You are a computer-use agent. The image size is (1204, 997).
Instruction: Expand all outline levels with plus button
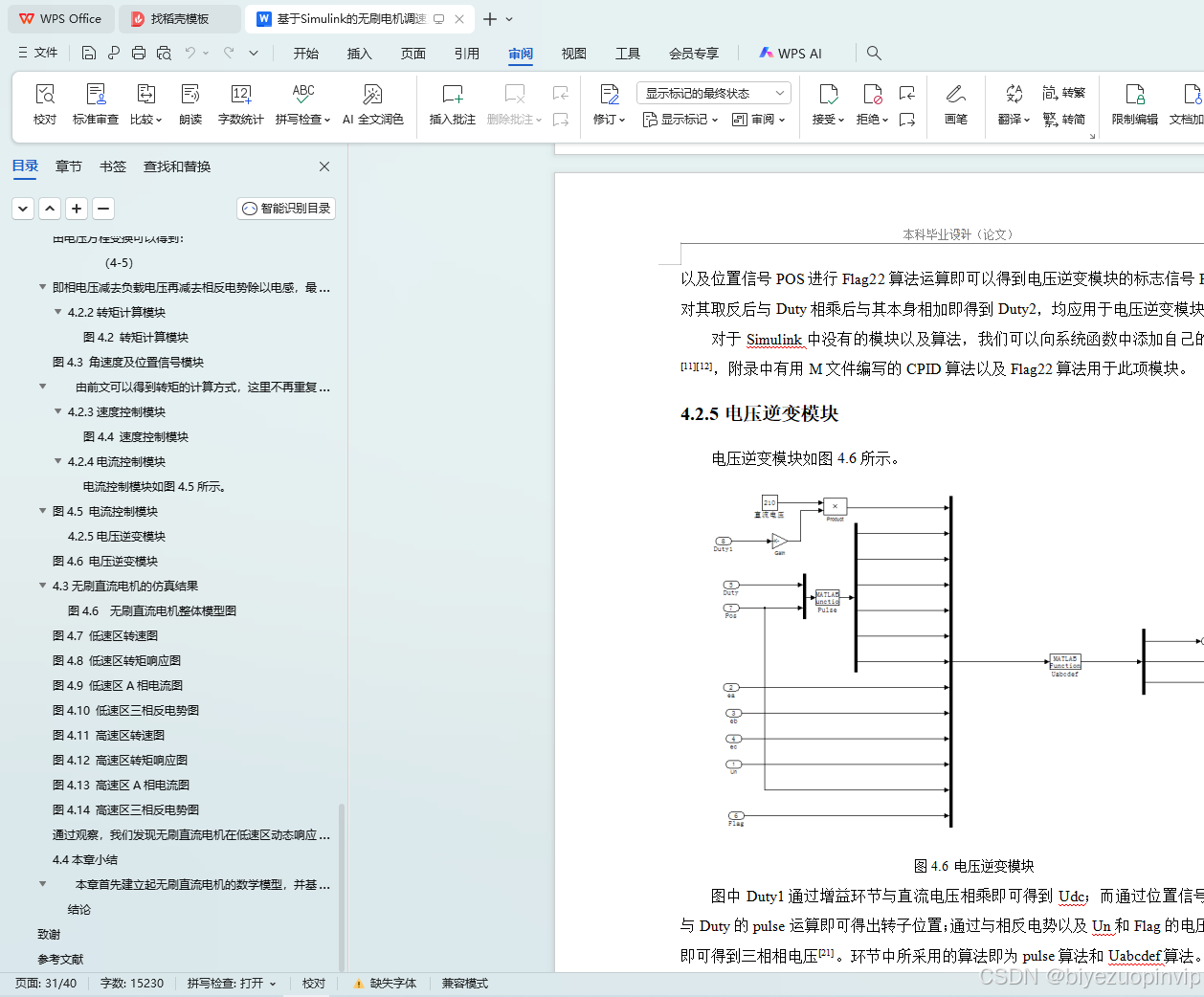click(77, 208)
